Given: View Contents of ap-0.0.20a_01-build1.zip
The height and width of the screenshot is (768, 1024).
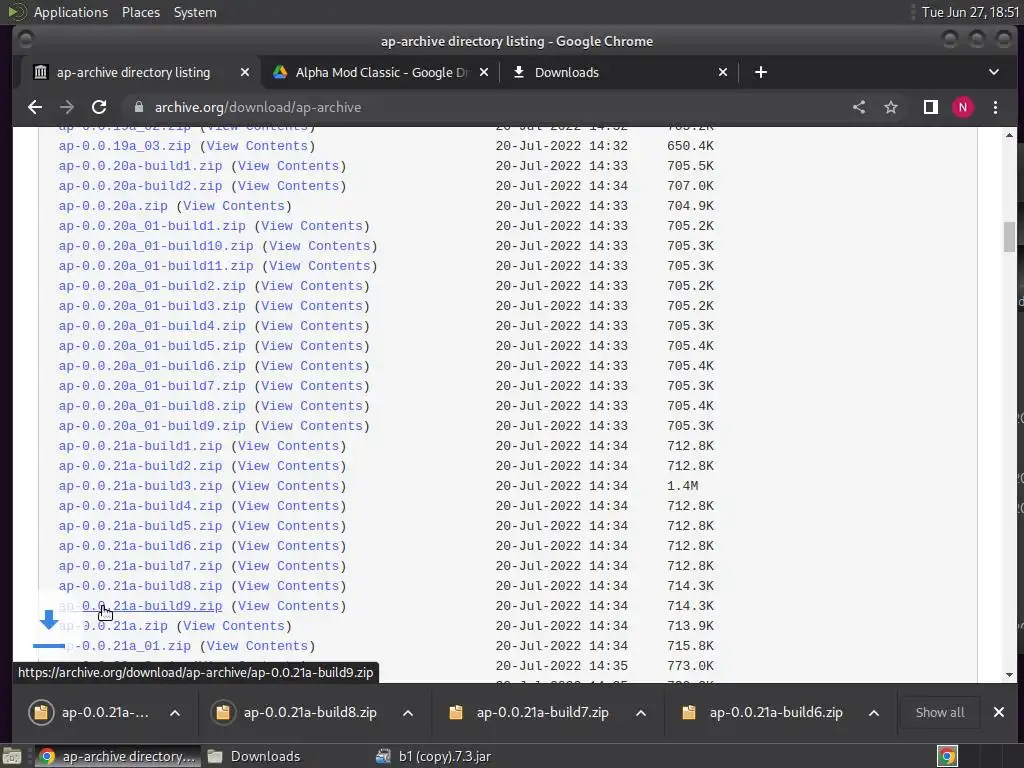Looking at the screenshot, I should pyautogui.click(x=312, y=226).
